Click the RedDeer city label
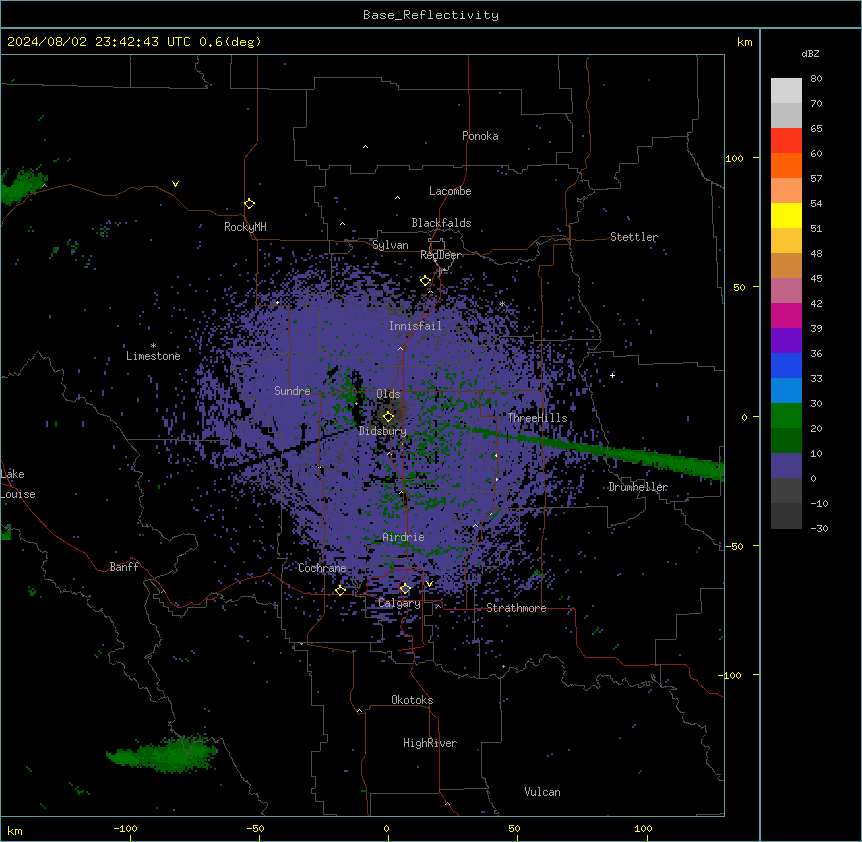862x842 pixels. 441,255
